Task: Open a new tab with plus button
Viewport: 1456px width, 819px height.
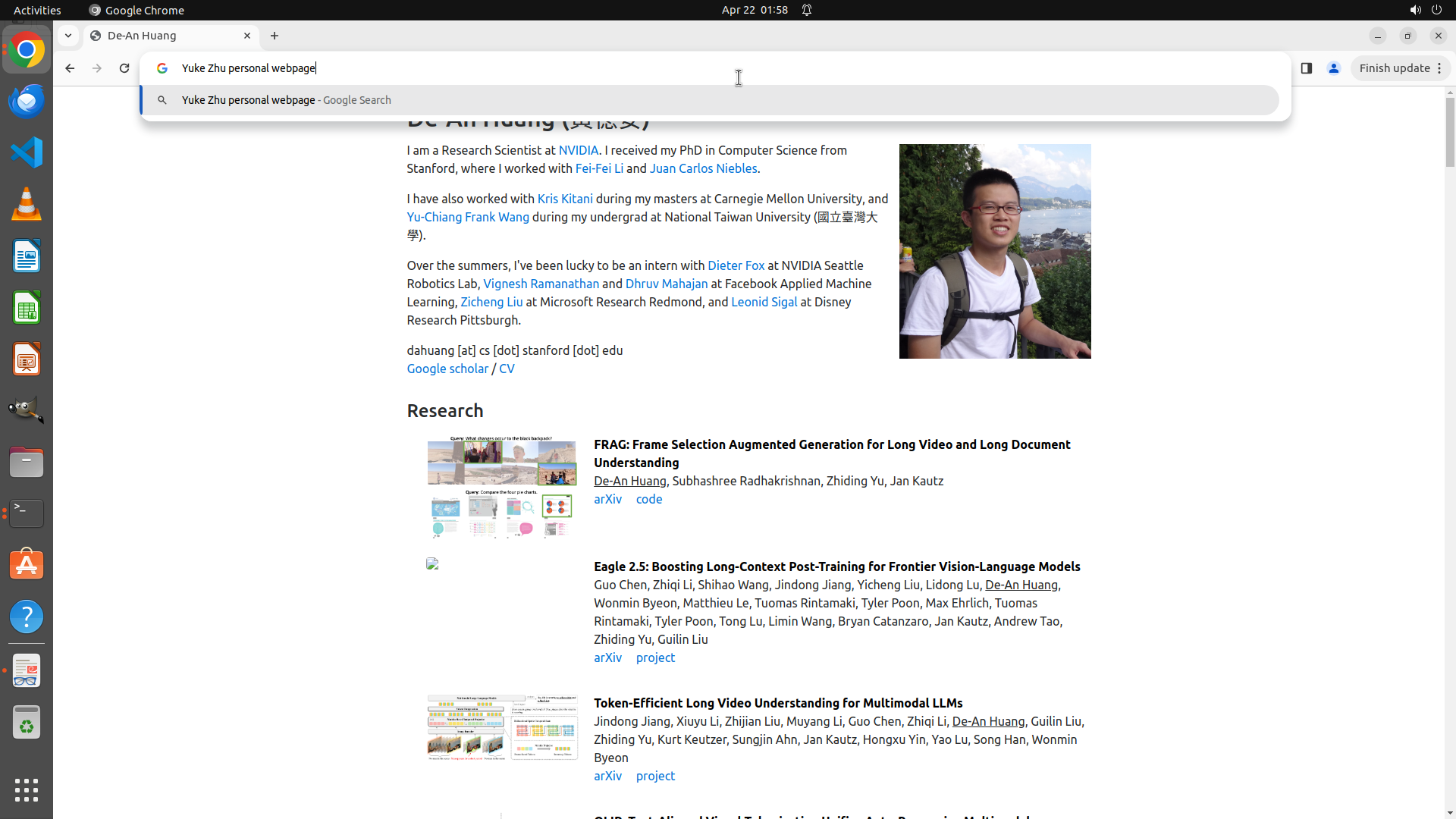Action: [275, 36]
